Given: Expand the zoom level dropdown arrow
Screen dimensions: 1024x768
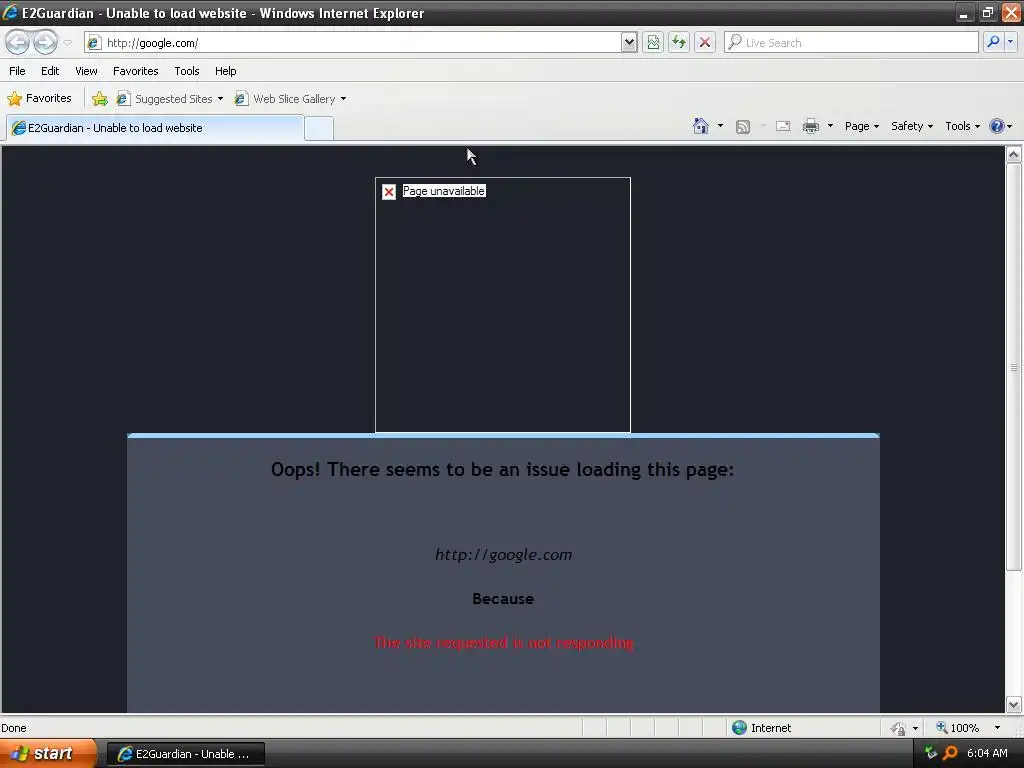Looking at the screenshot, I should [x=997, y=728].
